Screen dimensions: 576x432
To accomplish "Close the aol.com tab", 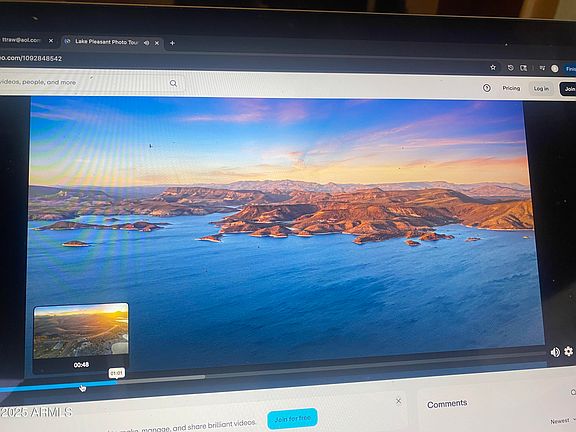I will pos(51,41).
